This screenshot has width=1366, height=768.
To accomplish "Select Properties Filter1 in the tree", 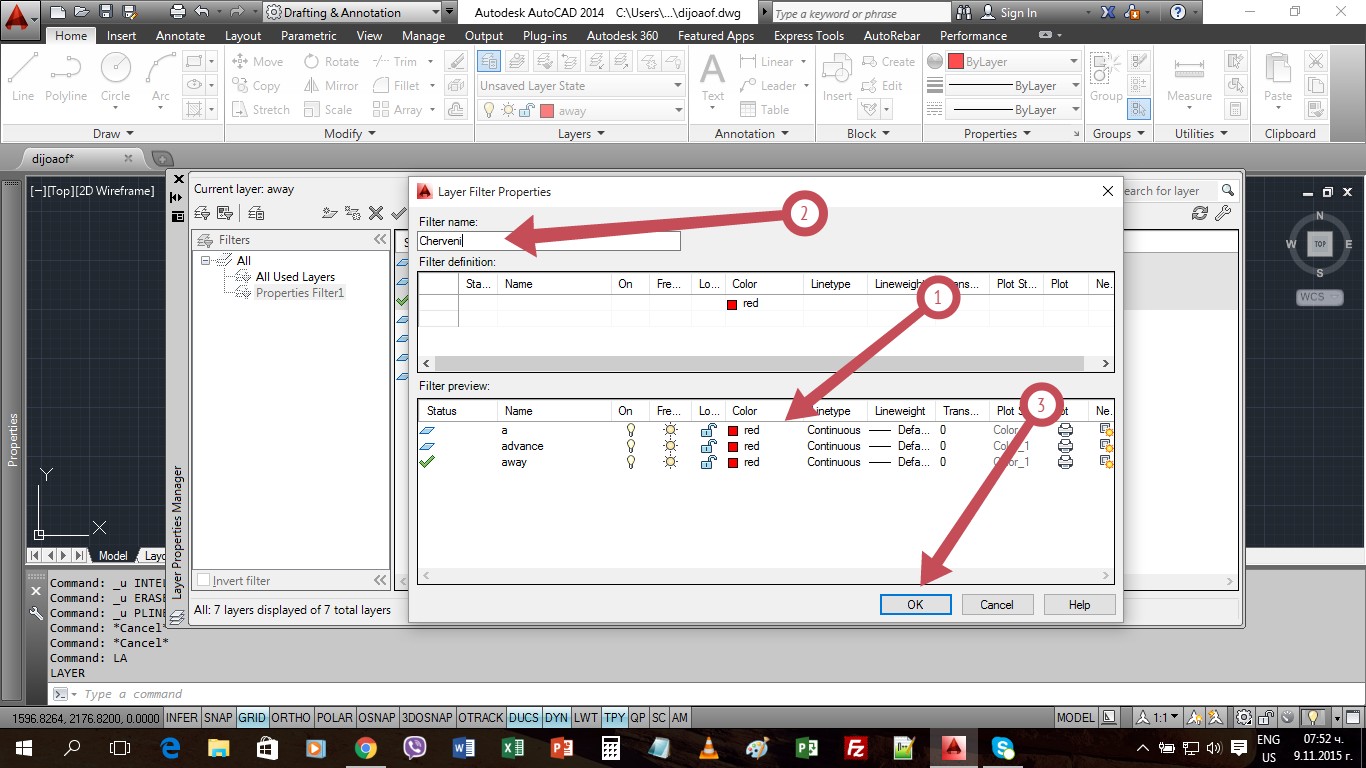I will point(299,293).
